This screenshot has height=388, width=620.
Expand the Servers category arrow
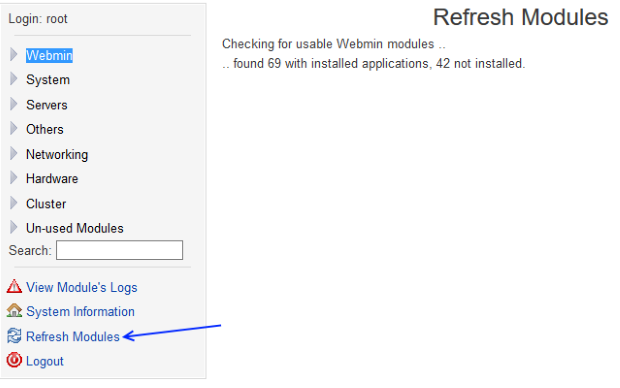(14, 104)
